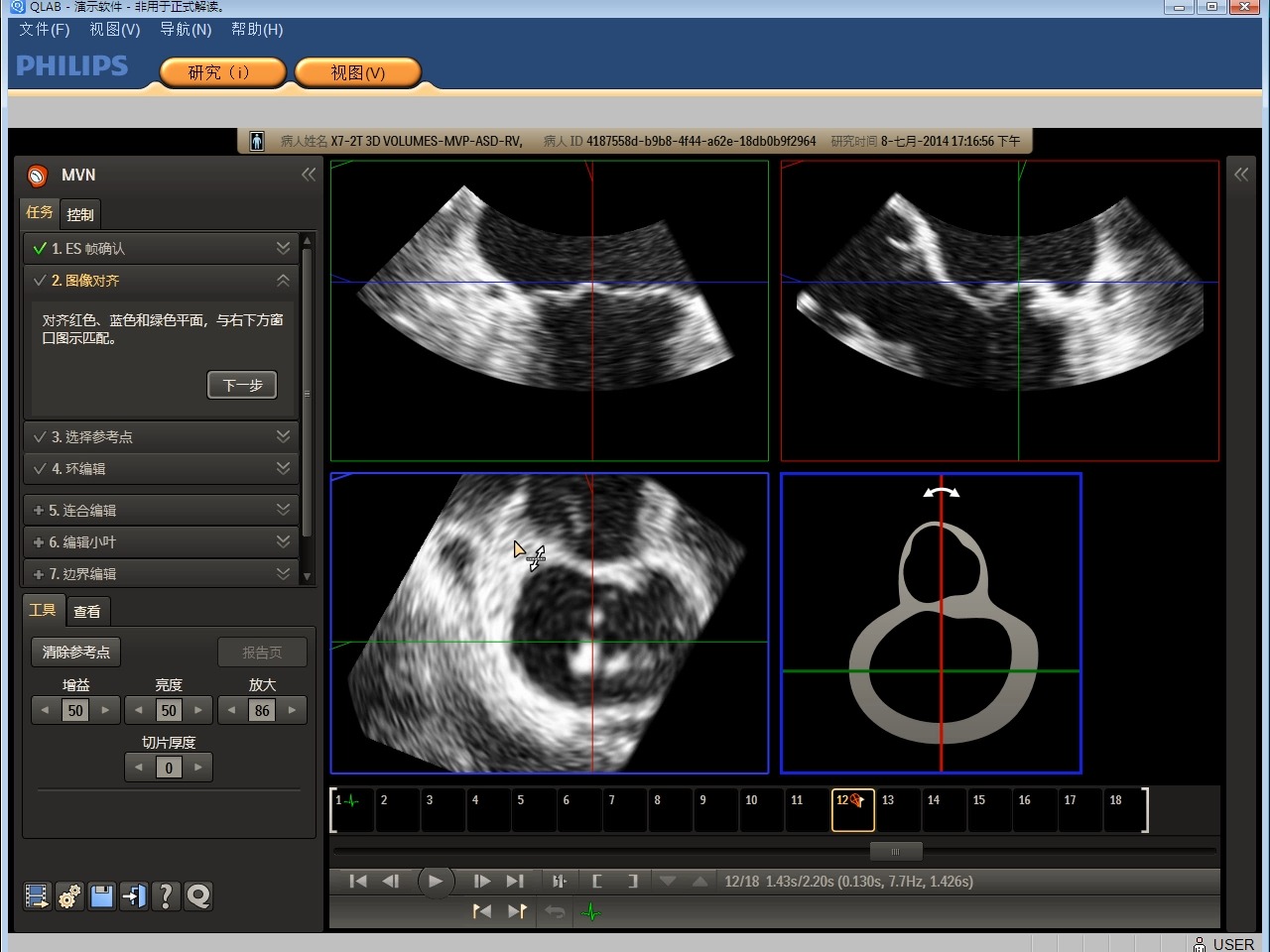
Task: Go to previous flagged frame
Action: tap(482, 911)
